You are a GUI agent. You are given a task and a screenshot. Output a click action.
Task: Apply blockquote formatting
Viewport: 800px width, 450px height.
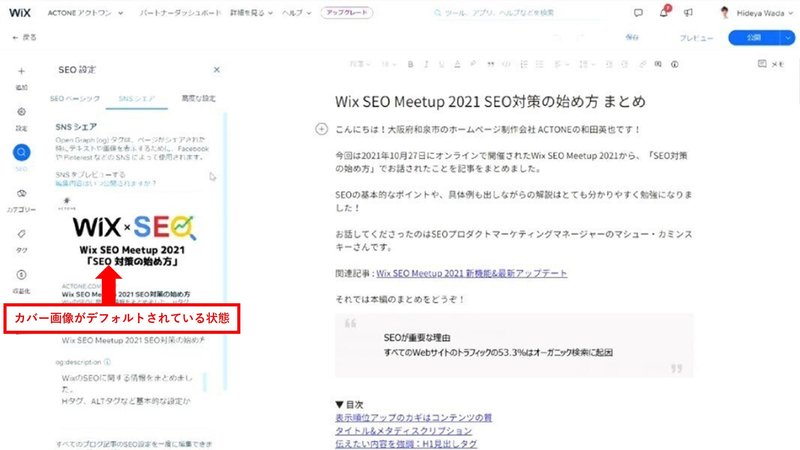pyautogui.click(x=490, y=64)
